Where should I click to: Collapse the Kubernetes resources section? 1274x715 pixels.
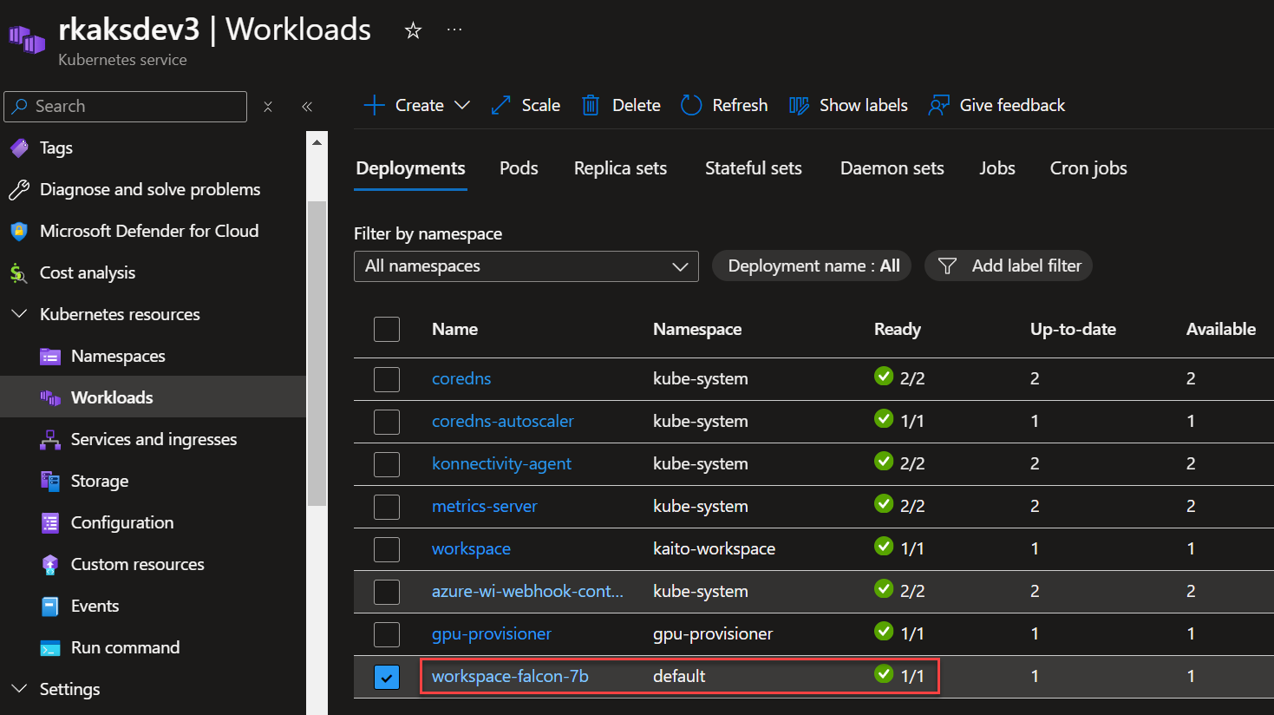(19, 314)
